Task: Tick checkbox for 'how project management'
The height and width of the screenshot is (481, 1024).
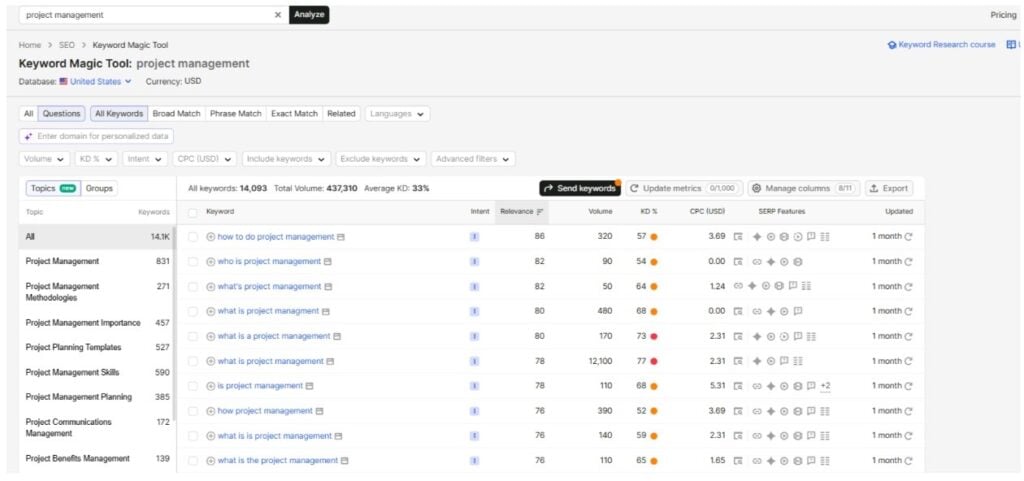Action: [x=193, y=411]
